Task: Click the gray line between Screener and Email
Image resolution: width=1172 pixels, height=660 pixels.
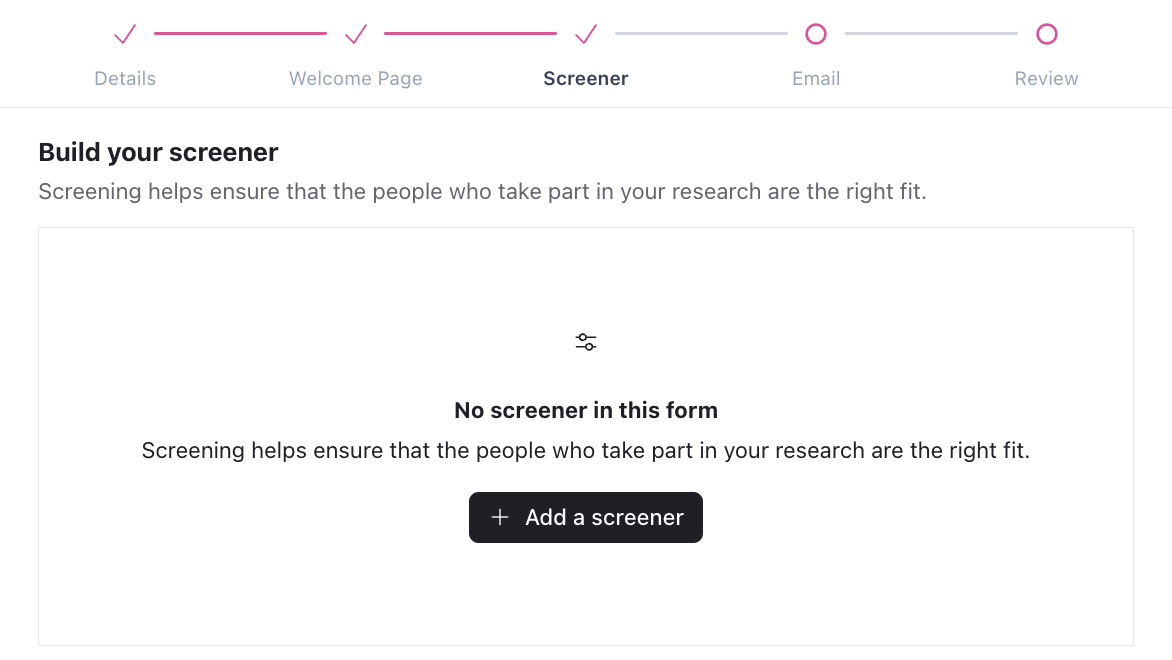Action: pyautogui.click(x=701, y=33)
